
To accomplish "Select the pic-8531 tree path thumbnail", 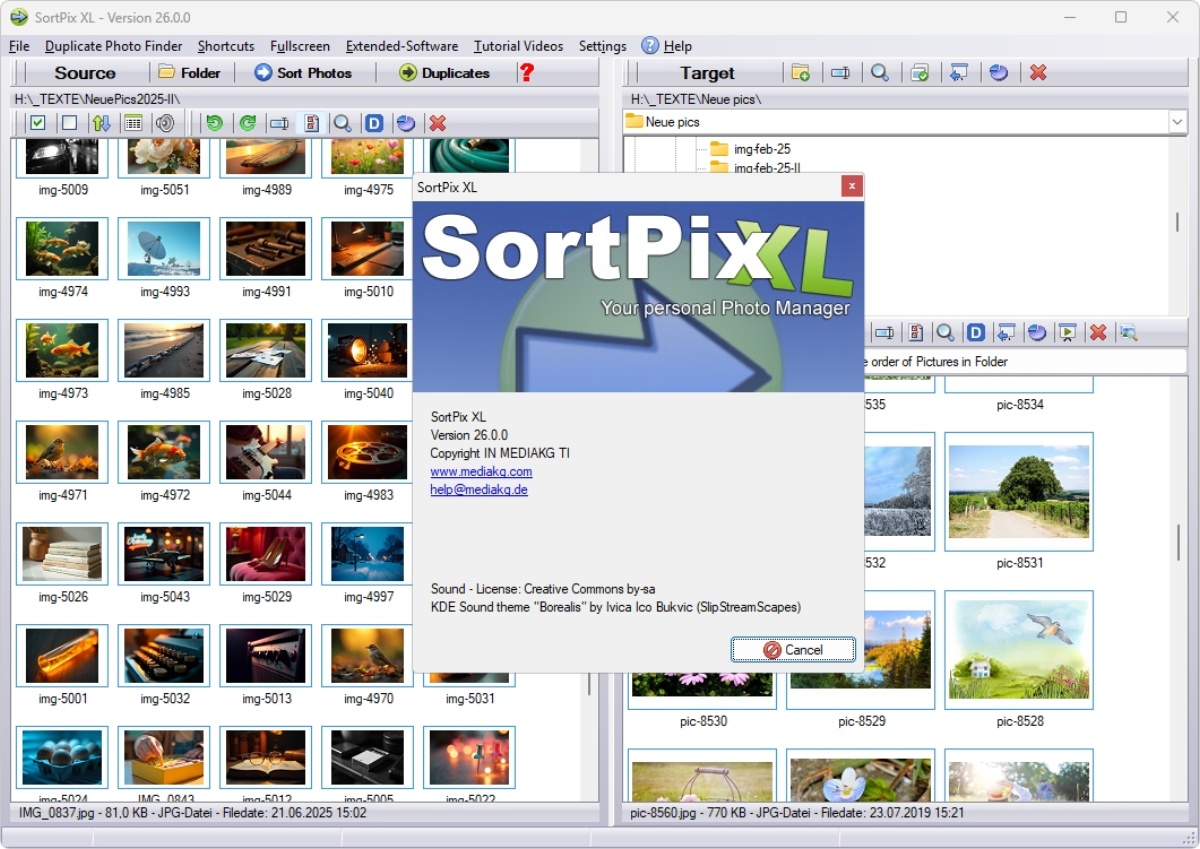I will [x=1019, y=492].
